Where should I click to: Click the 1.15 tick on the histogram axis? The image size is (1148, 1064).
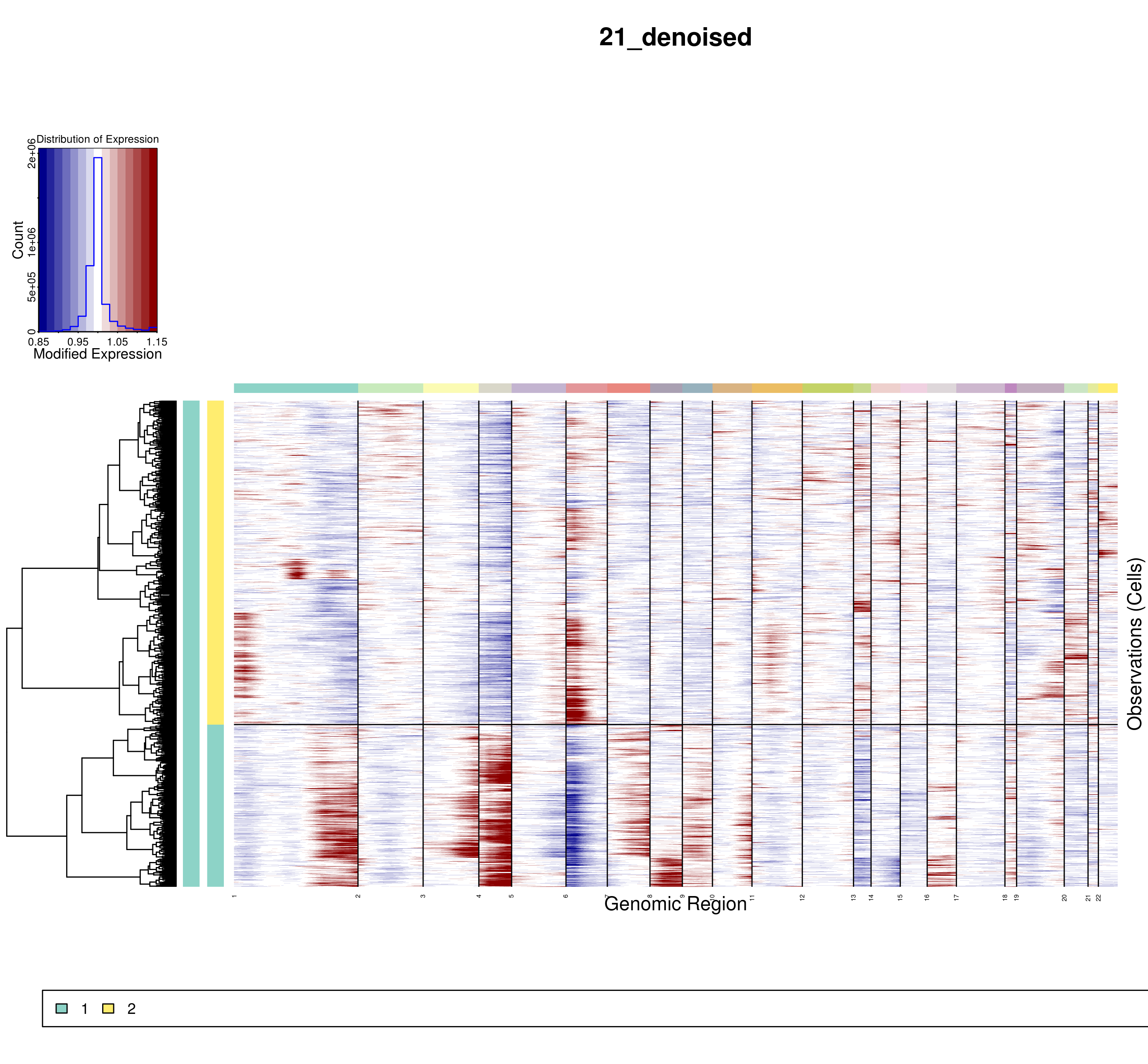[x=157, y=341]
